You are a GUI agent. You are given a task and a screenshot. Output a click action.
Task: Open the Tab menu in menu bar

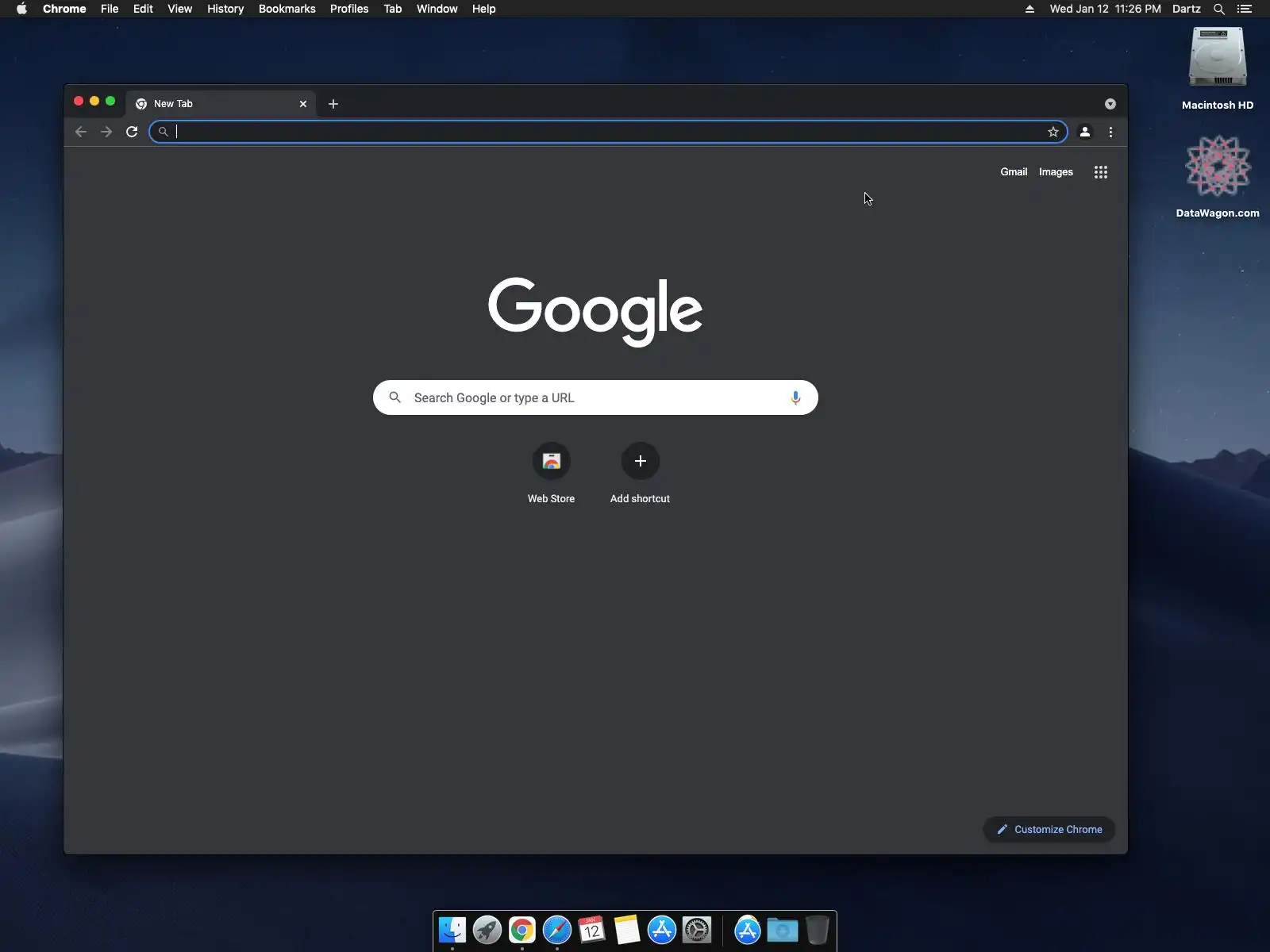393,9
